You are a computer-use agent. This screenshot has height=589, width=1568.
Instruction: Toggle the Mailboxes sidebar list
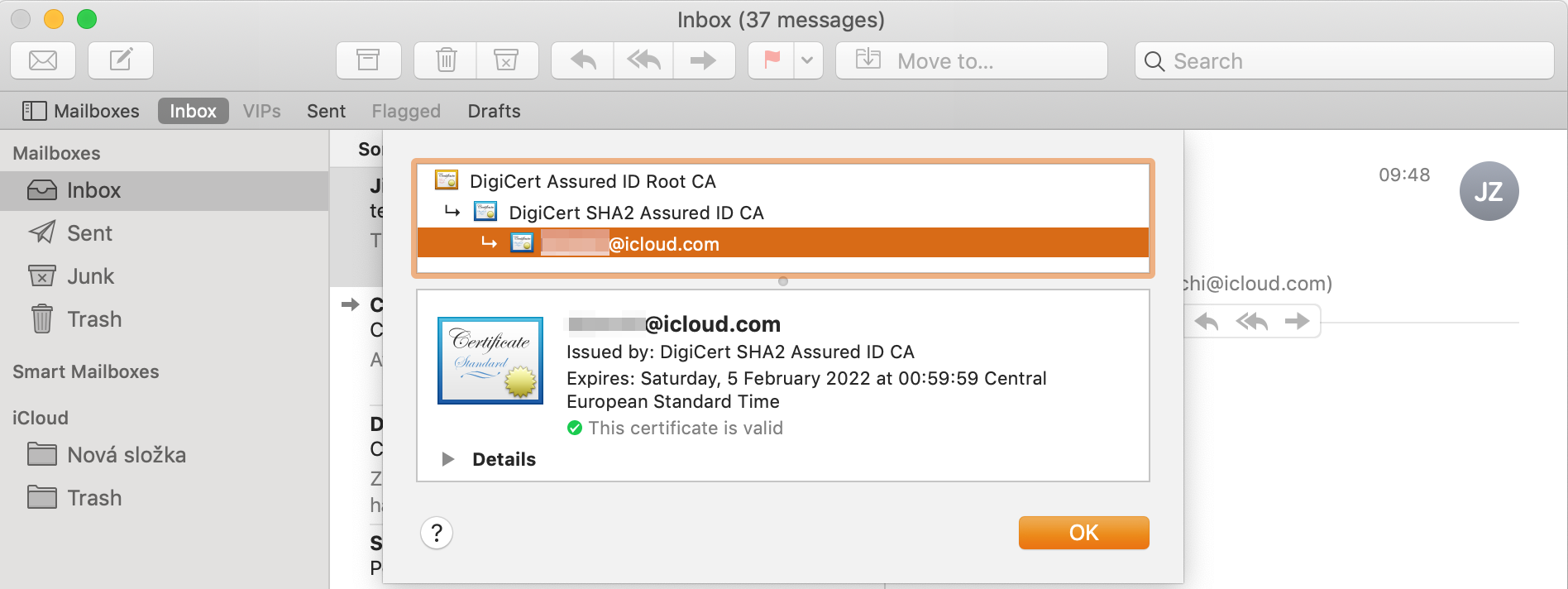coord(81,111)
